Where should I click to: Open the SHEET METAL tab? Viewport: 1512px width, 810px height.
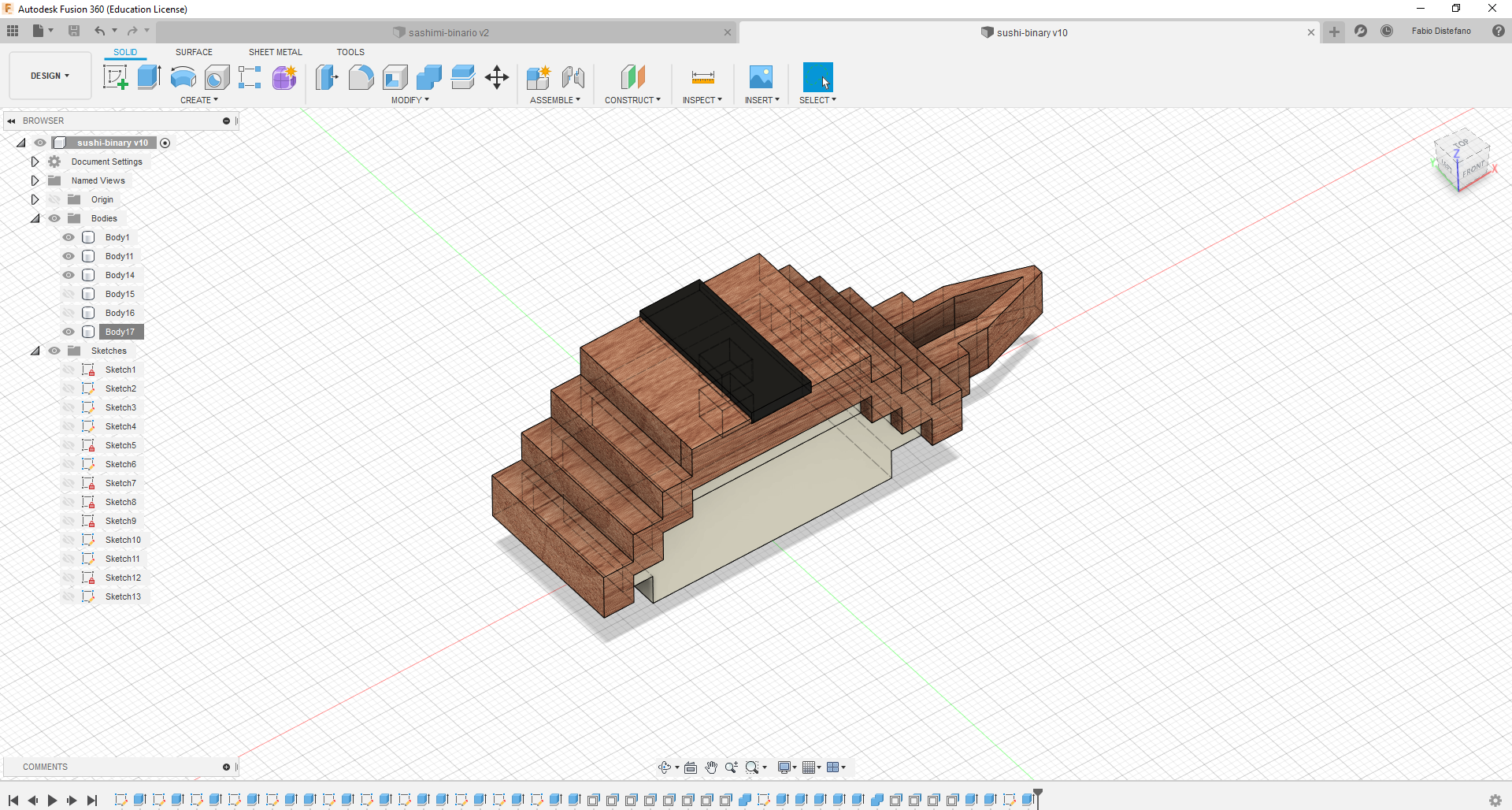(275, 52)
